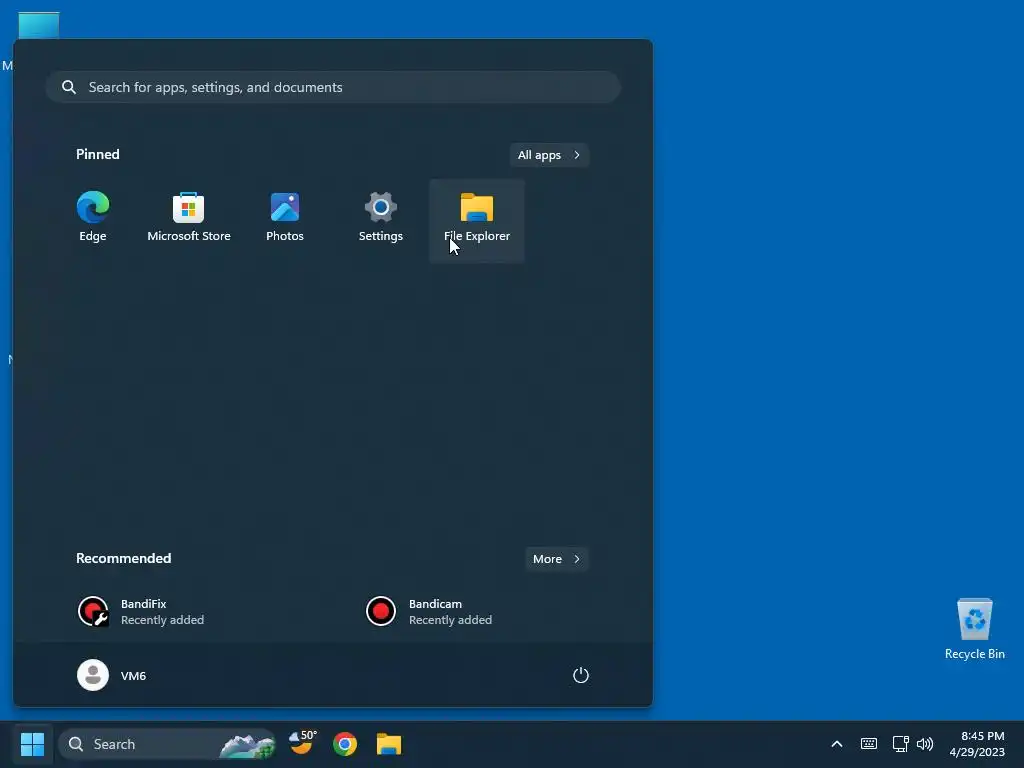Open the touch keyboard tray icon

click(869, 744)
